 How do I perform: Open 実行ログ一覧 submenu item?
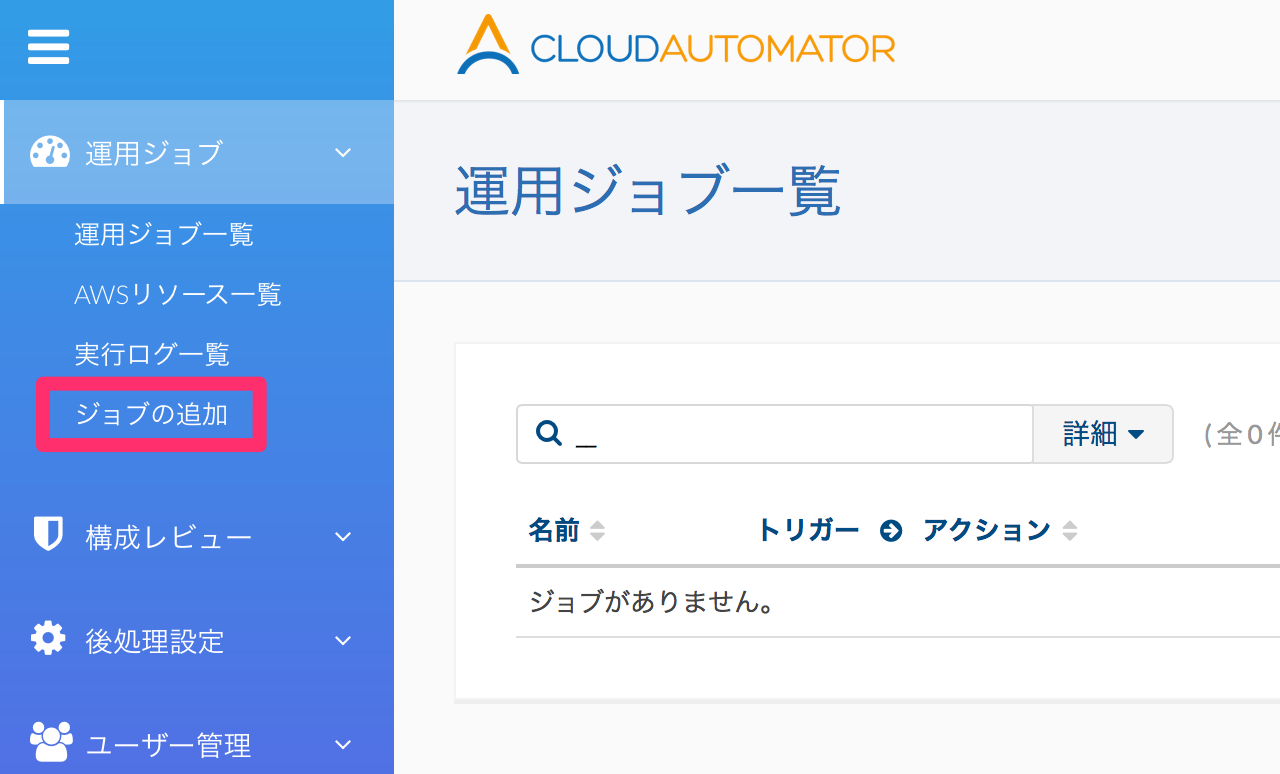(x=152, y=354)
